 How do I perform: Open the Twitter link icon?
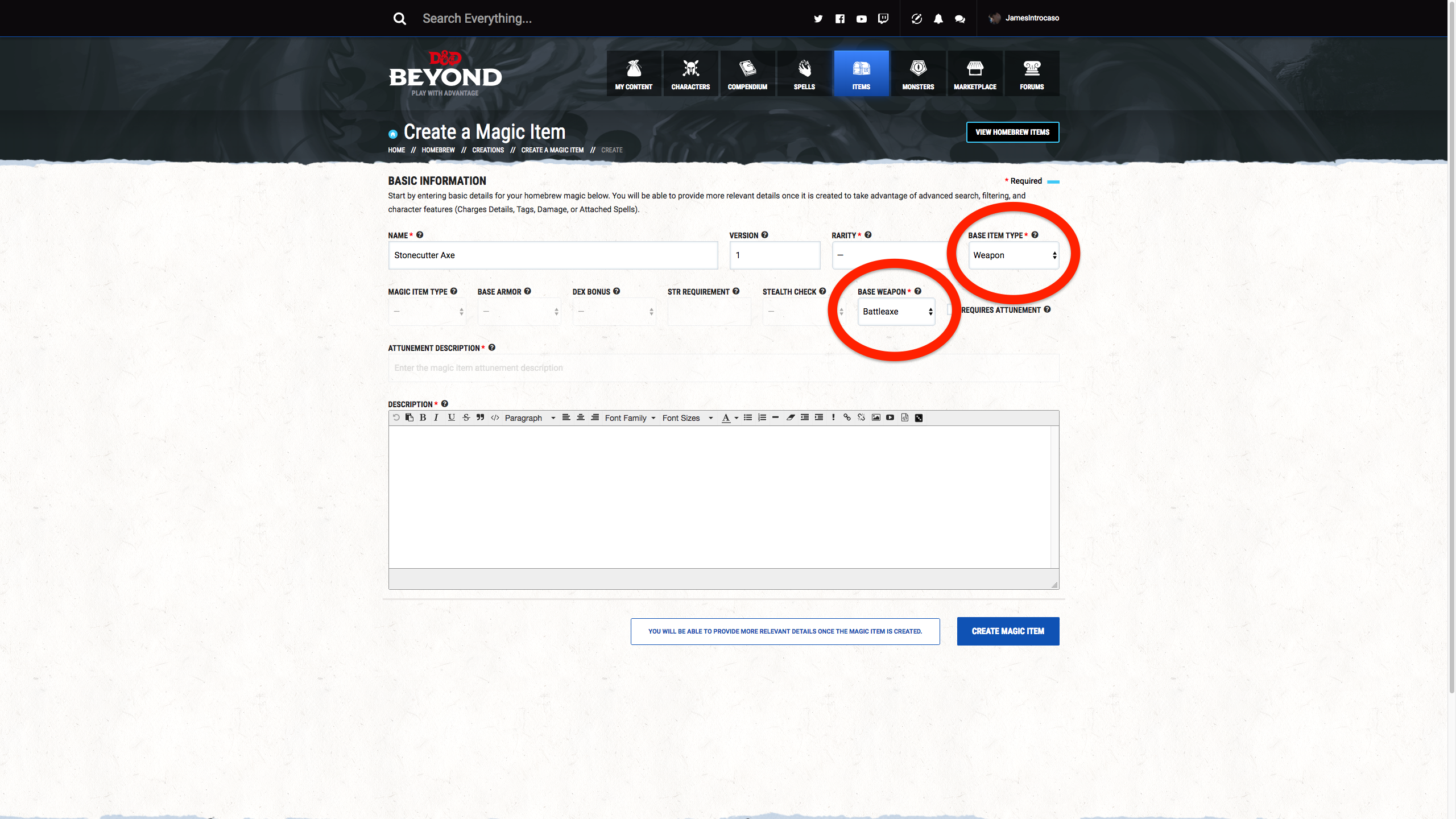818,19
